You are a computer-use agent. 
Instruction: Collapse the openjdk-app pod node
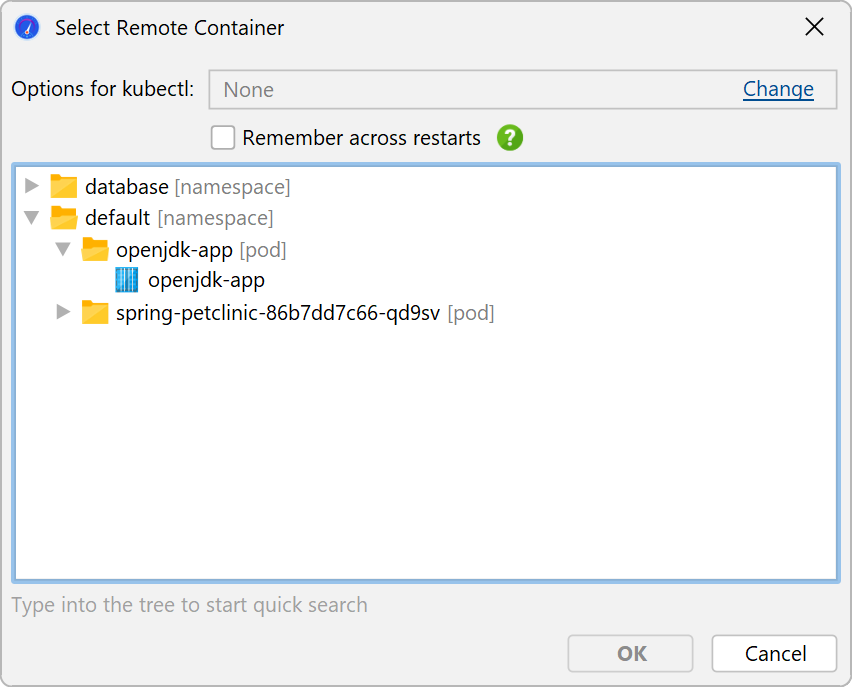[x=63, y=250]
